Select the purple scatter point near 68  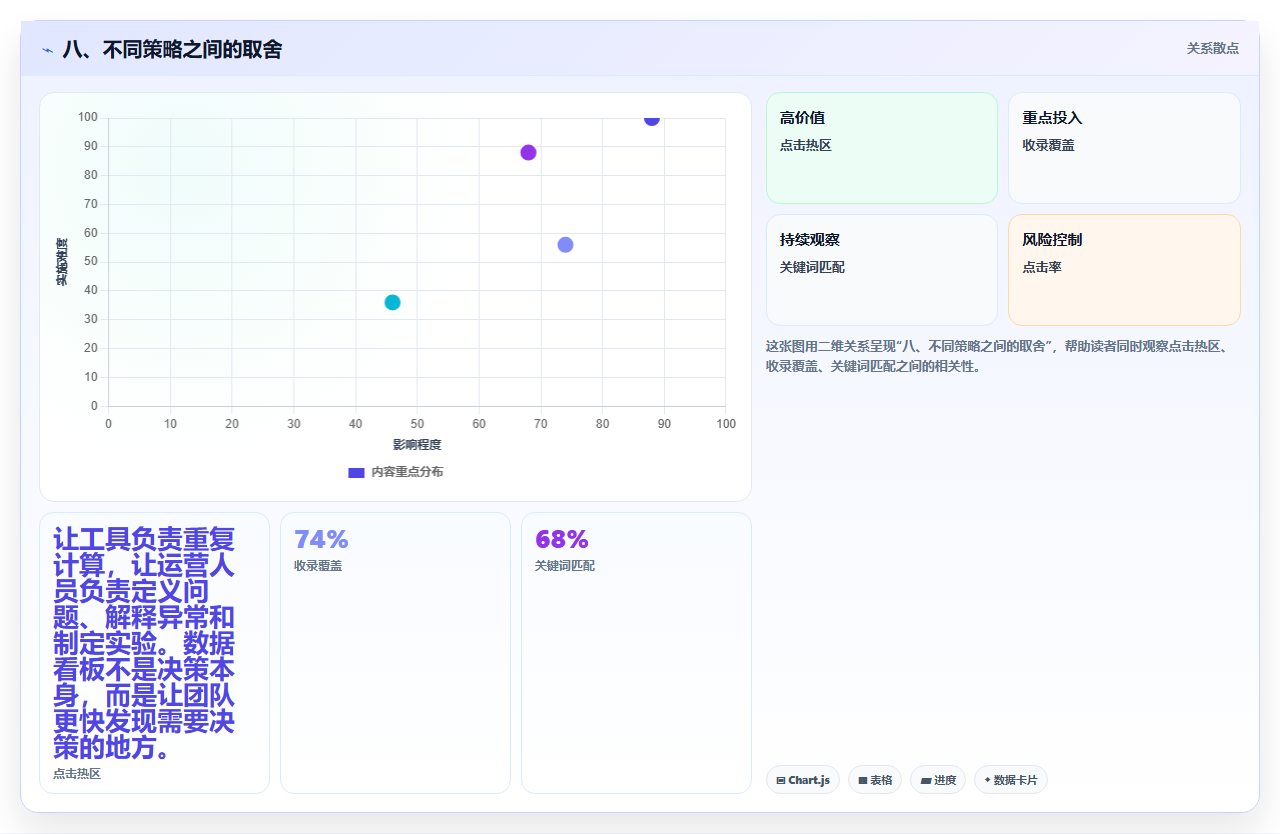(x=528, y=152)
